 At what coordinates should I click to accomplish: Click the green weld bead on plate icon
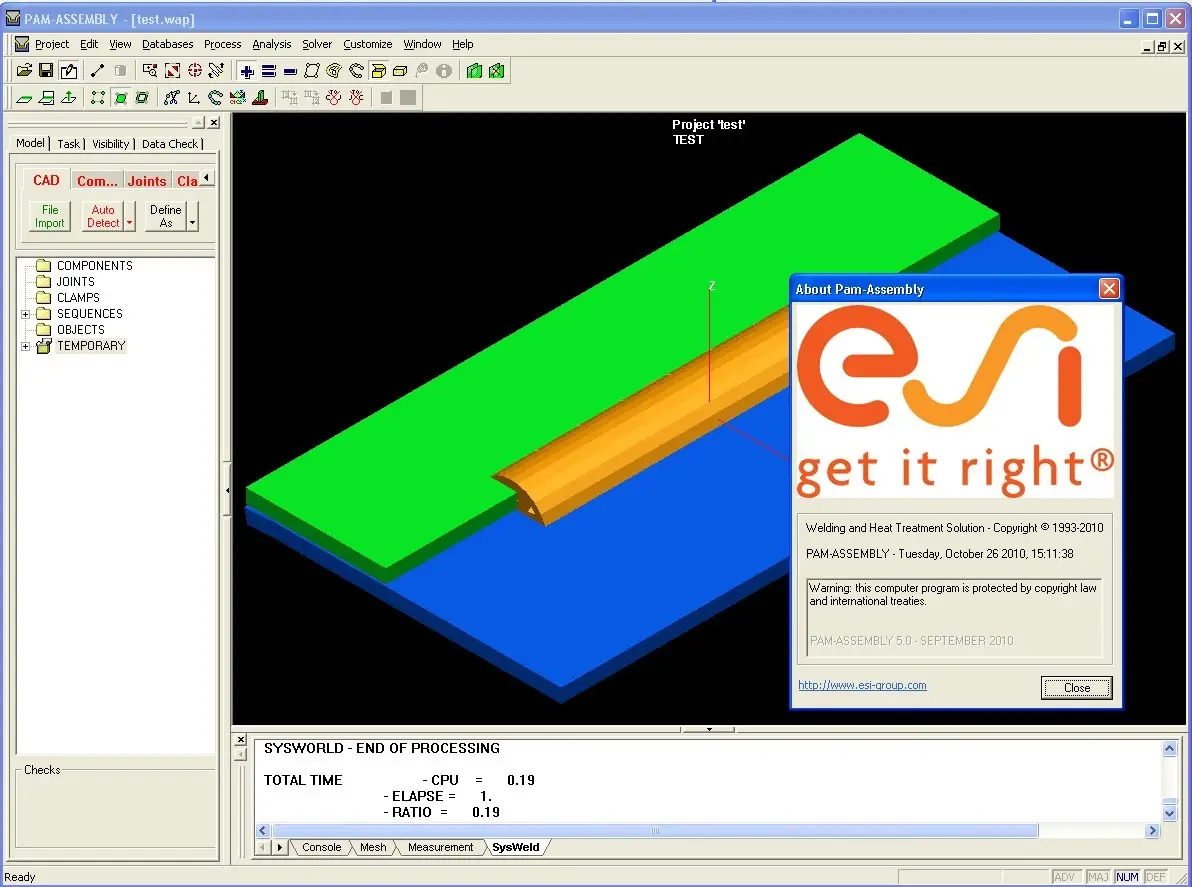point(260,98)
